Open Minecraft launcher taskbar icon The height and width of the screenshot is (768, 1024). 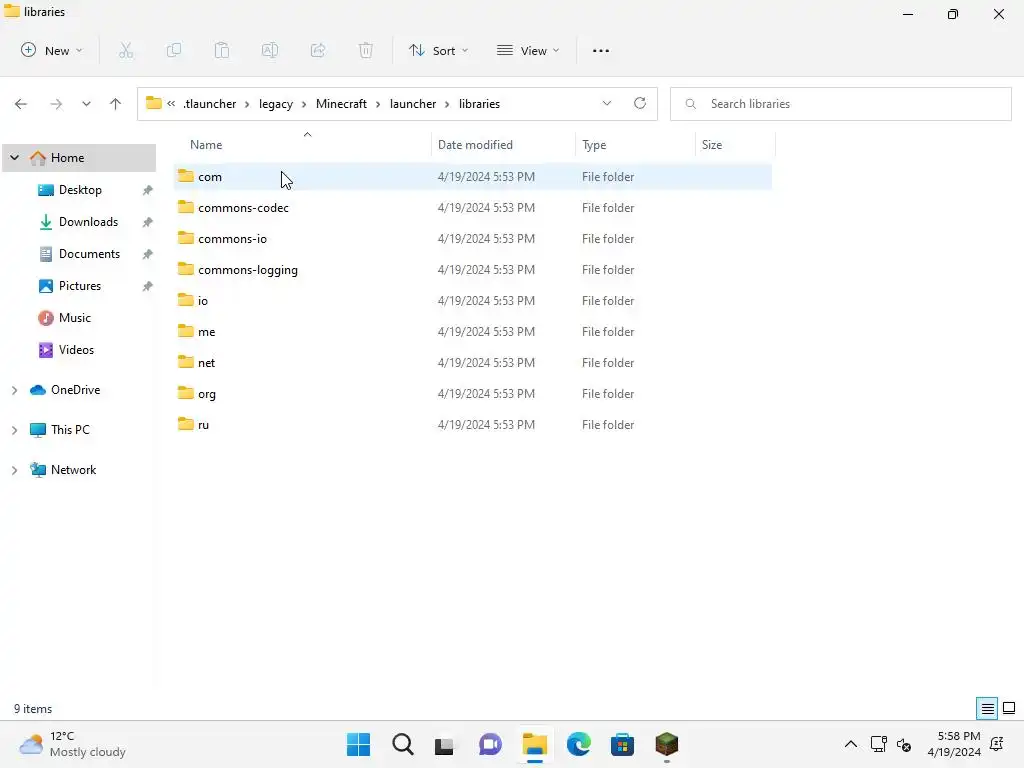click(x=667, y=744)
